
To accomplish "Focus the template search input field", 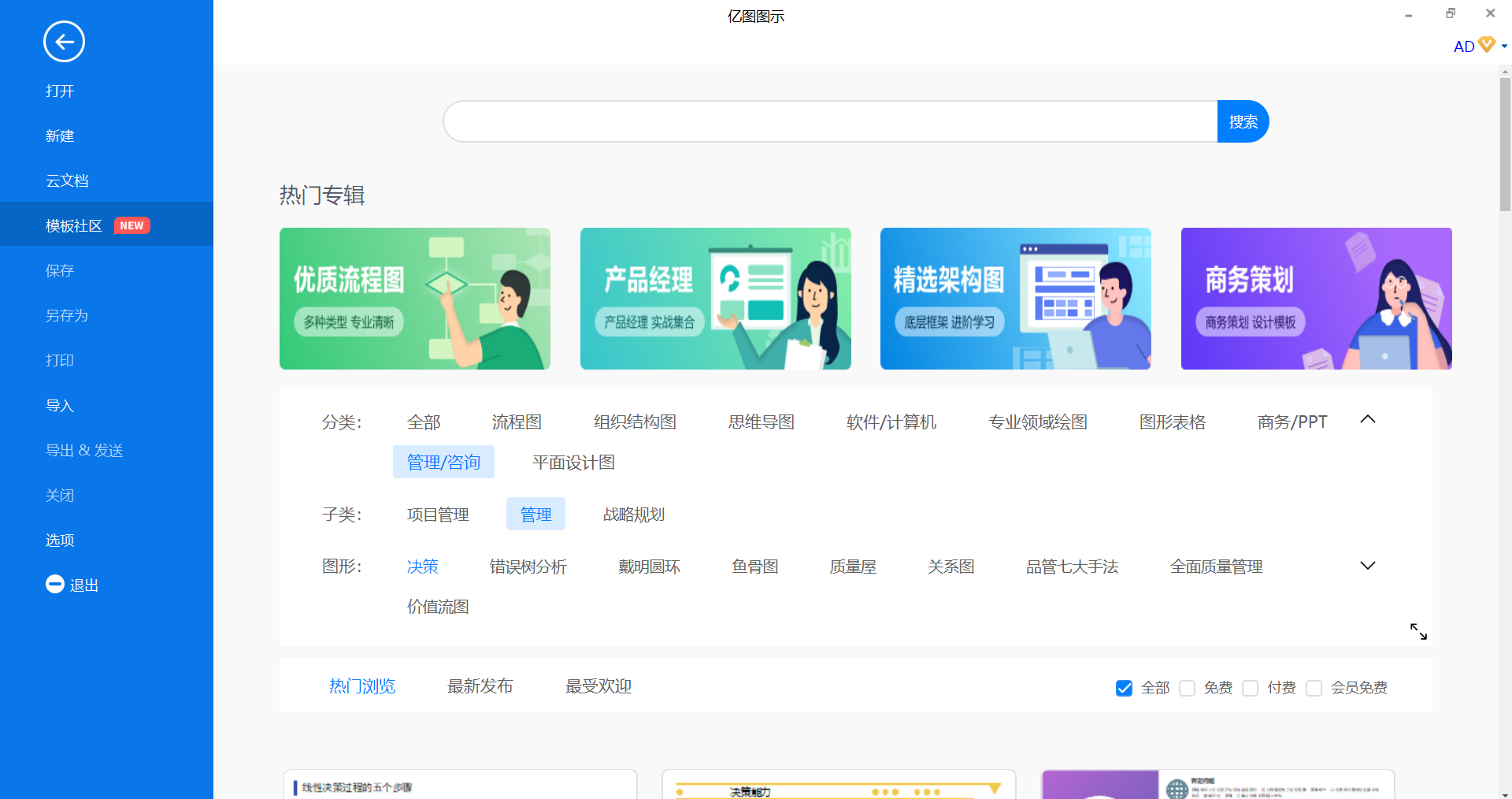I will pyautogui.click(x=830, y=121).
